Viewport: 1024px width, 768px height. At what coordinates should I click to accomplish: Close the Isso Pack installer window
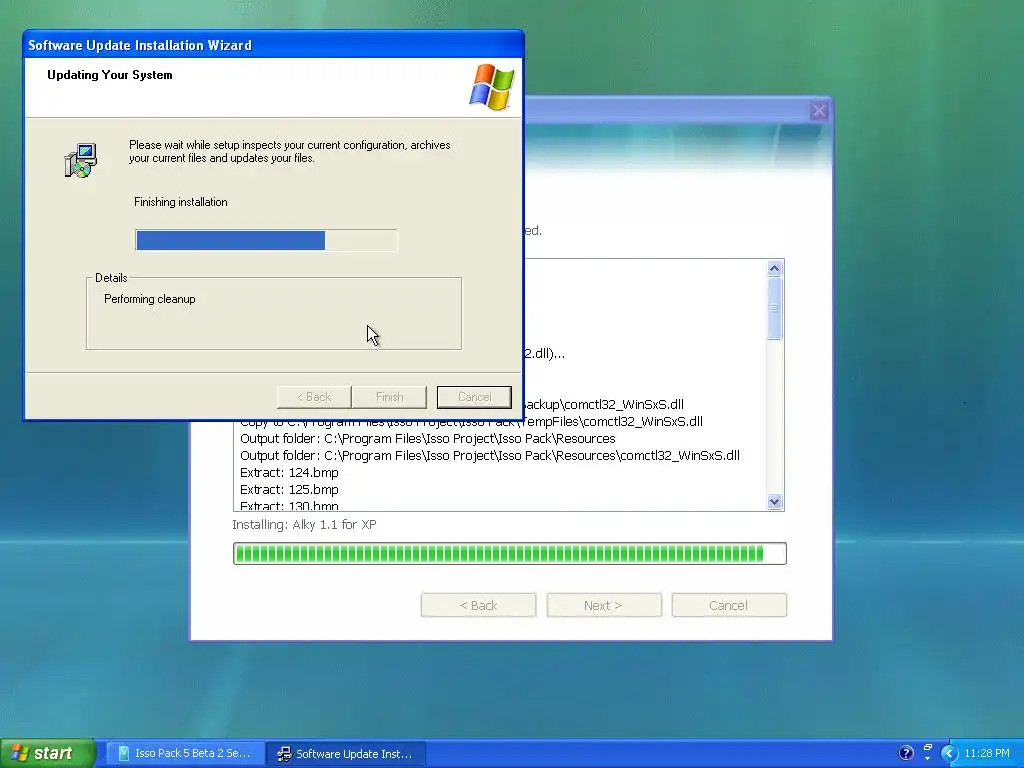coord(819,110)
